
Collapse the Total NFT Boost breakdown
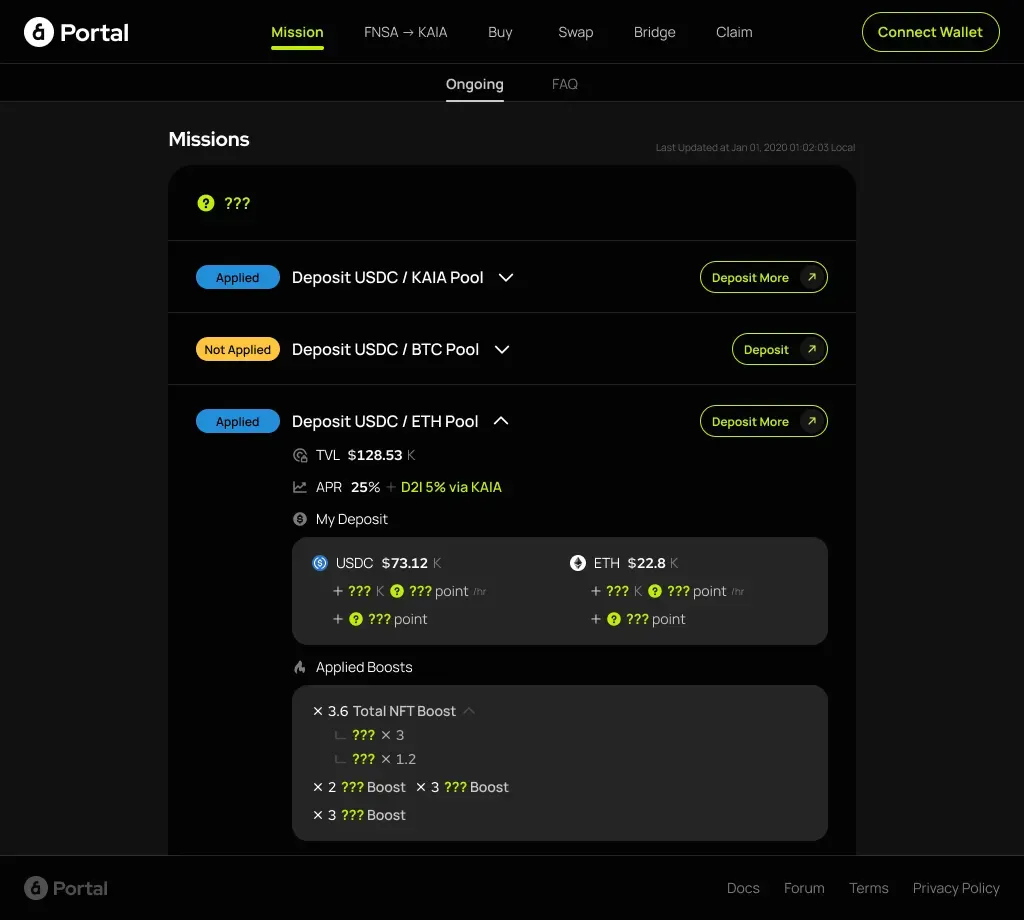click(469, 711)
